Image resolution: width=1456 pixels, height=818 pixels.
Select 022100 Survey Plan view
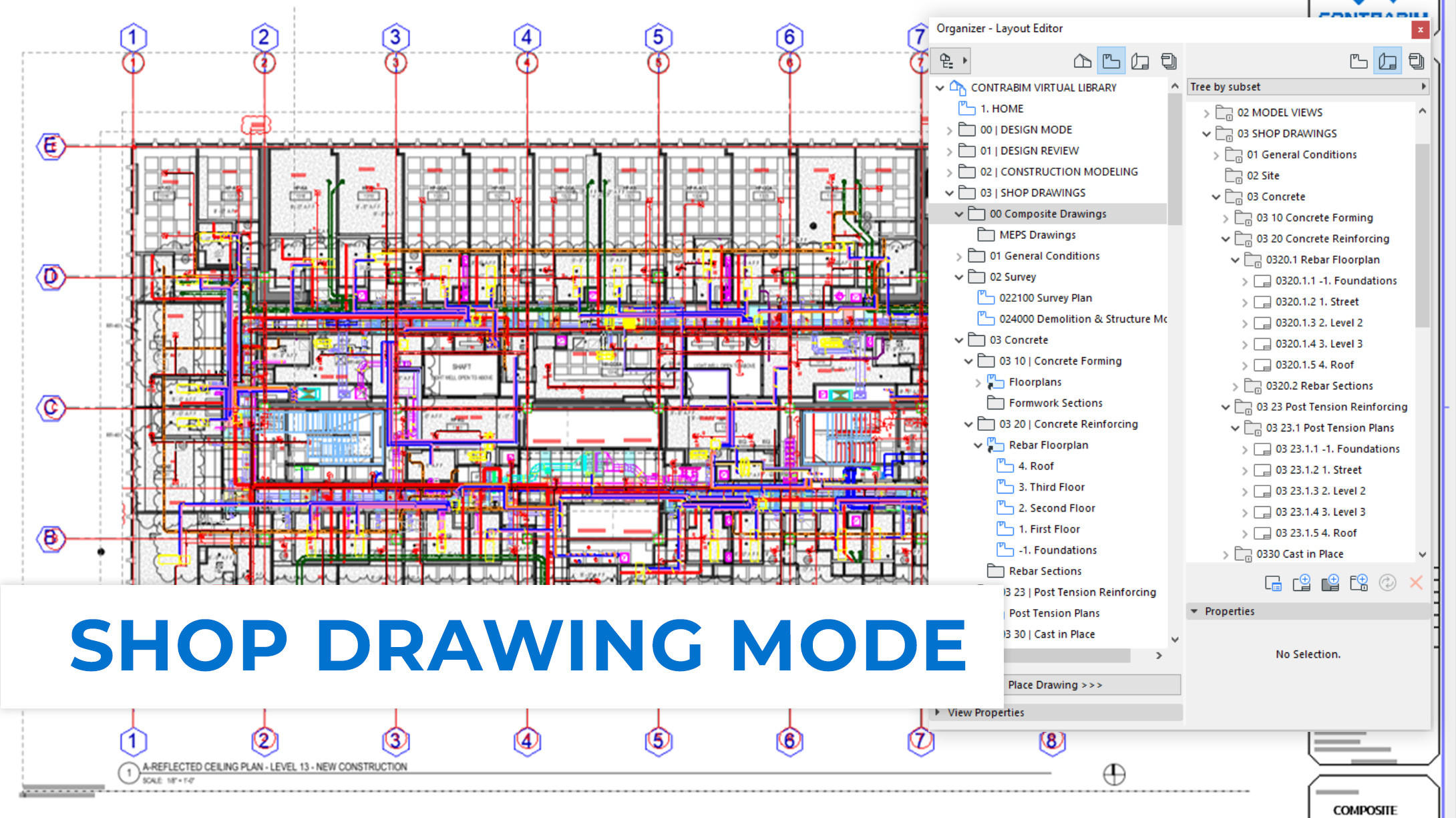1045,298
